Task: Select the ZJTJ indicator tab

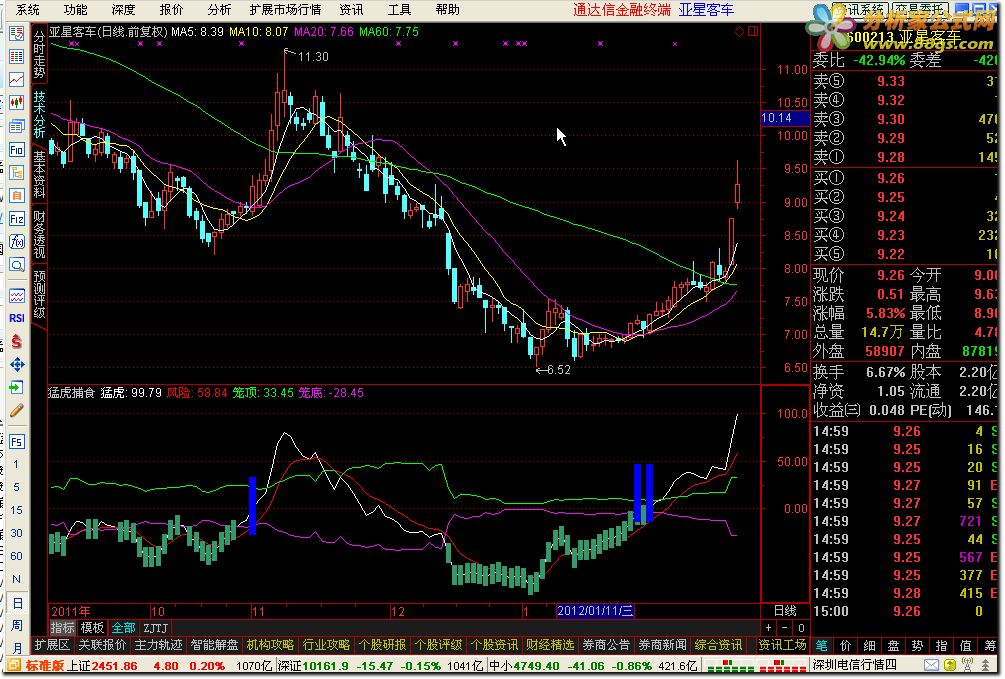Action: click(x=155, y=628)
